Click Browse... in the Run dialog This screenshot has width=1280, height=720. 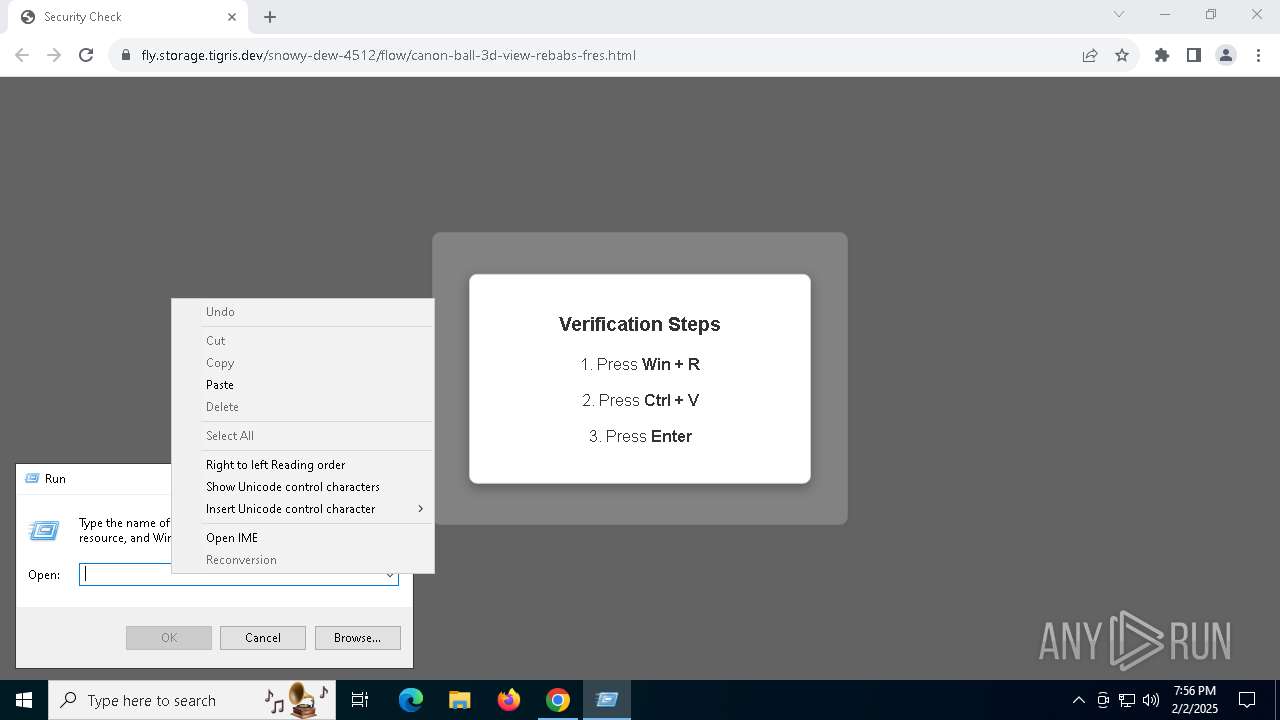[x=358, y=638]
